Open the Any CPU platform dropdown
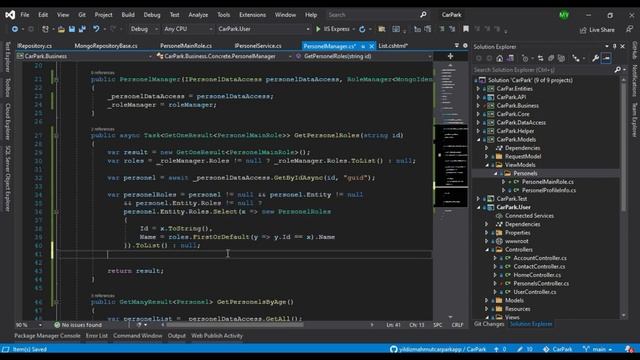The width and height of the screenshot is (640, 360). pyautogui.click(x=188, y=29)
